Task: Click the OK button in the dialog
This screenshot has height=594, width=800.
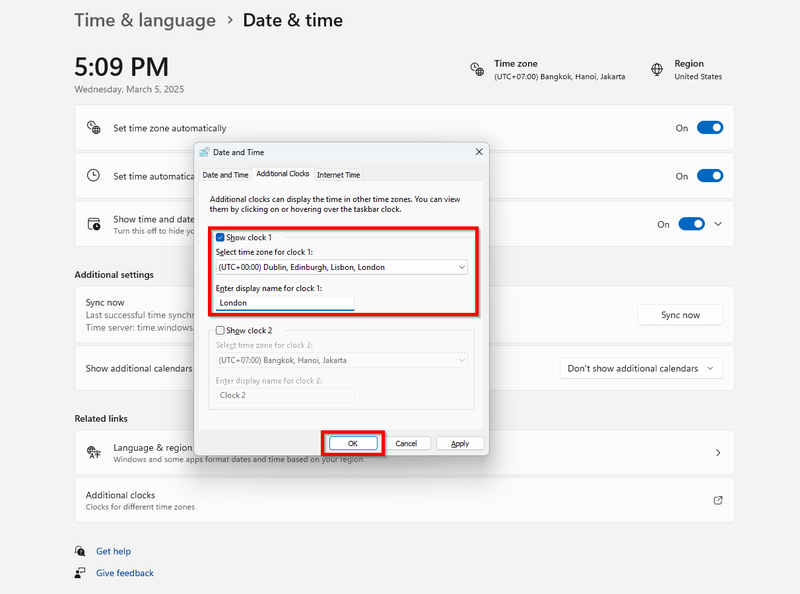Action: tap(353, 443)
